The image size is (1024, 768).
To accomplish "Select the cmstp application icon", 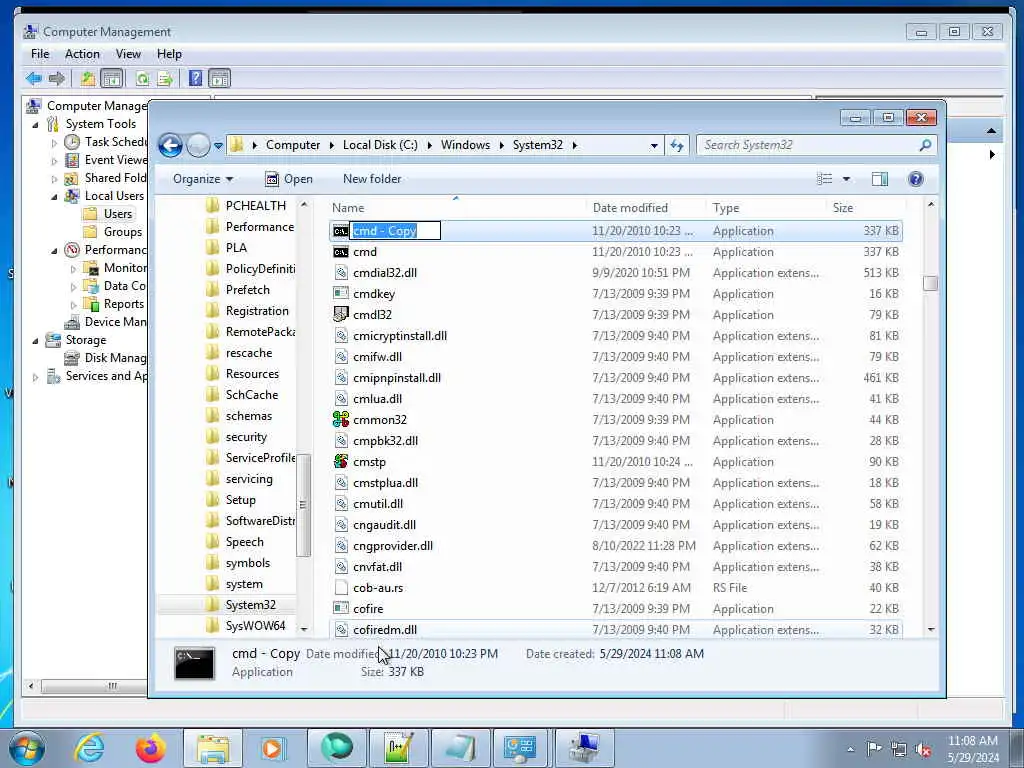I will pos(341,461).
